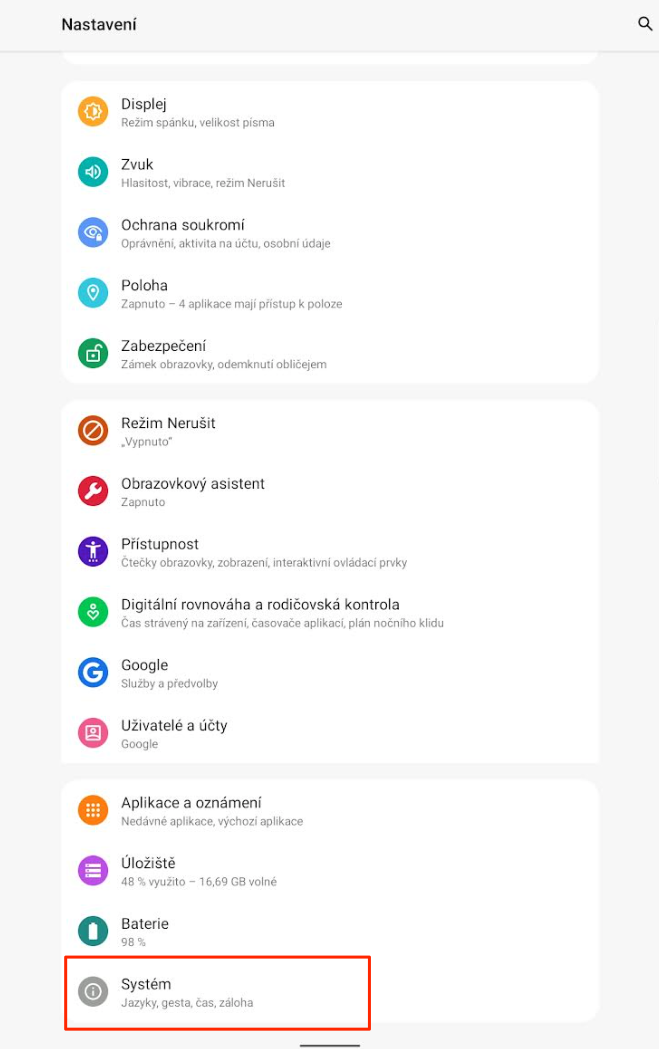Open the Displej settings entry
Image resolution: width=659 pixels, height=1049 pixels.
(x=198, y=112)
